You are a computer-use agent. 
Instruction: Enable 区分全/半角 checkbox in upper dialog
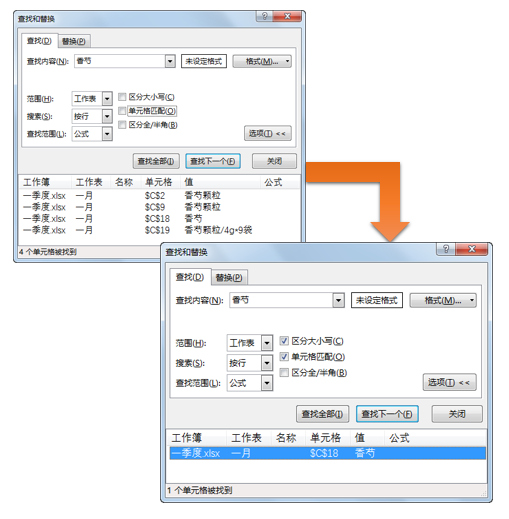click(122, 125)
